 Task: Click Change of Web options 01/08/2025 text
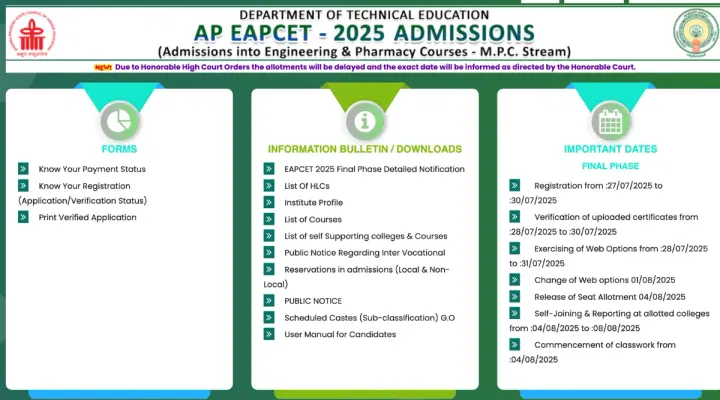pyautogui.click(x=605, y=280)
